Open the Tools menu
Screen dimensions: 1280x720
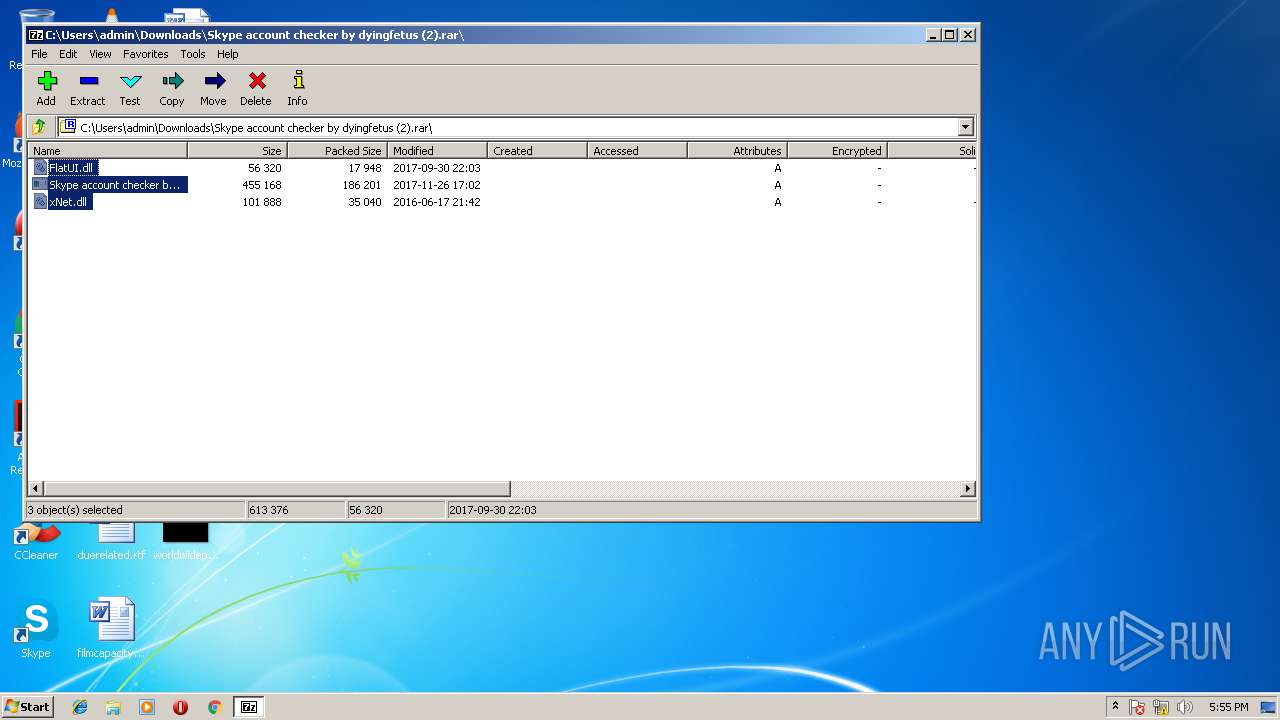coord(193,54)
